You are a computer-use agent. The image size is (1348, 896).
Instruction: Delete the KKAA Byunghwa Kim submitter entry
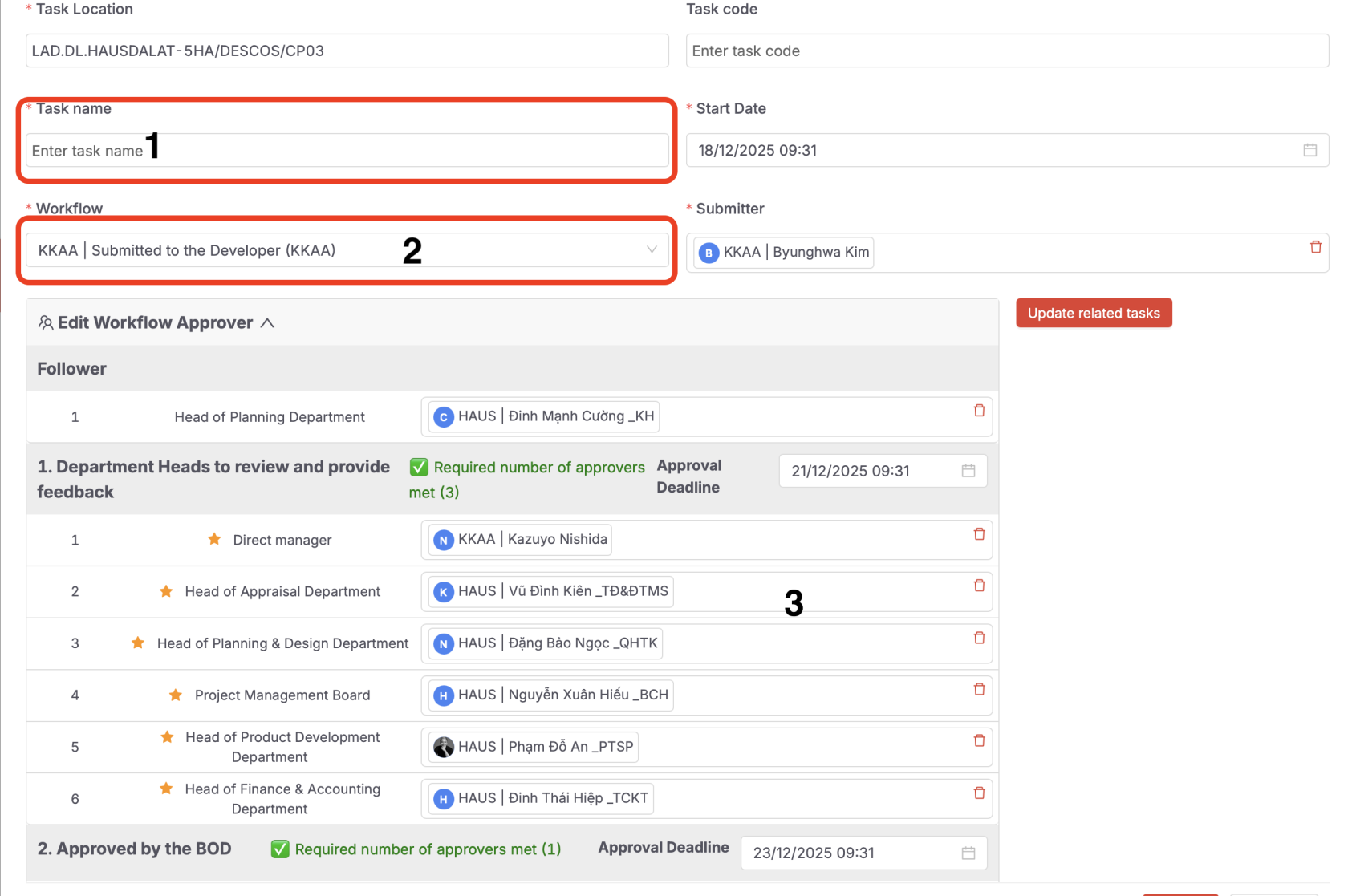pyautogui.click(x=1315, y=247)
